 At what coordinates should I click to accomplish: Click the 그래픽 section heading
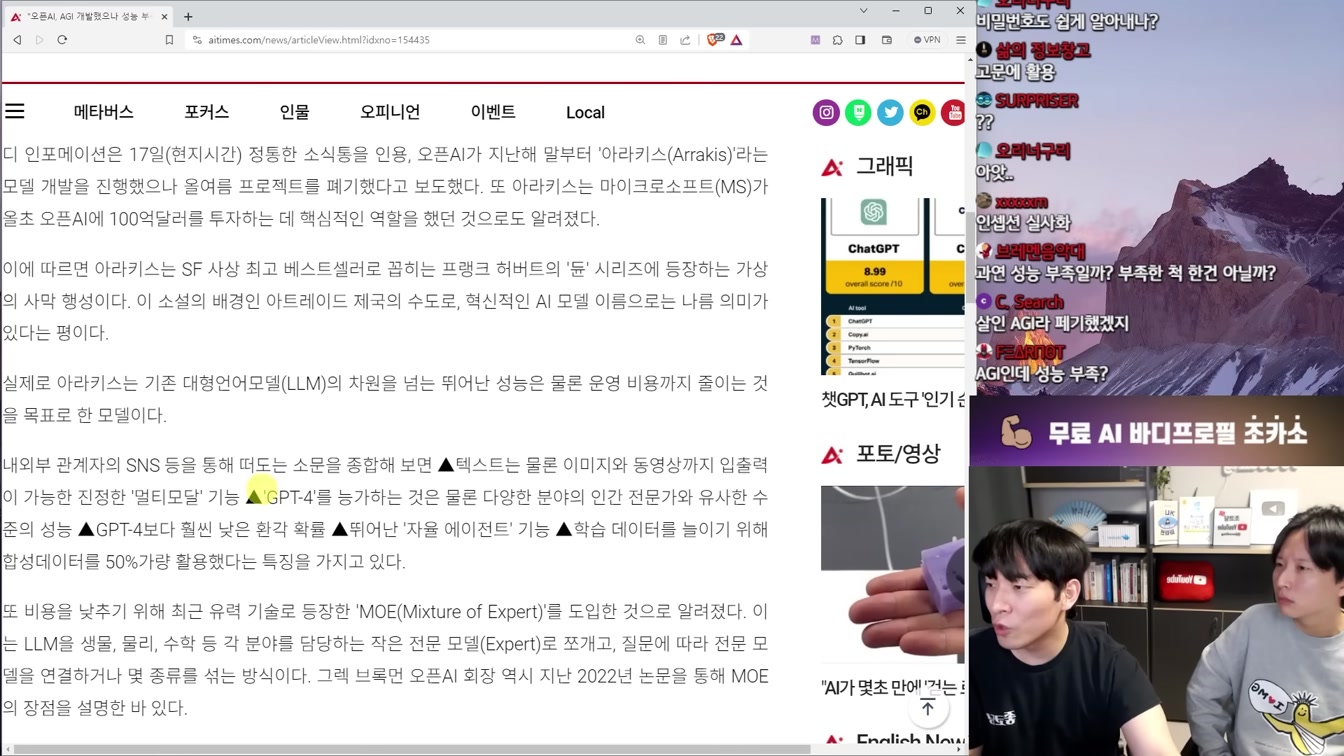[x=884, y=166]
